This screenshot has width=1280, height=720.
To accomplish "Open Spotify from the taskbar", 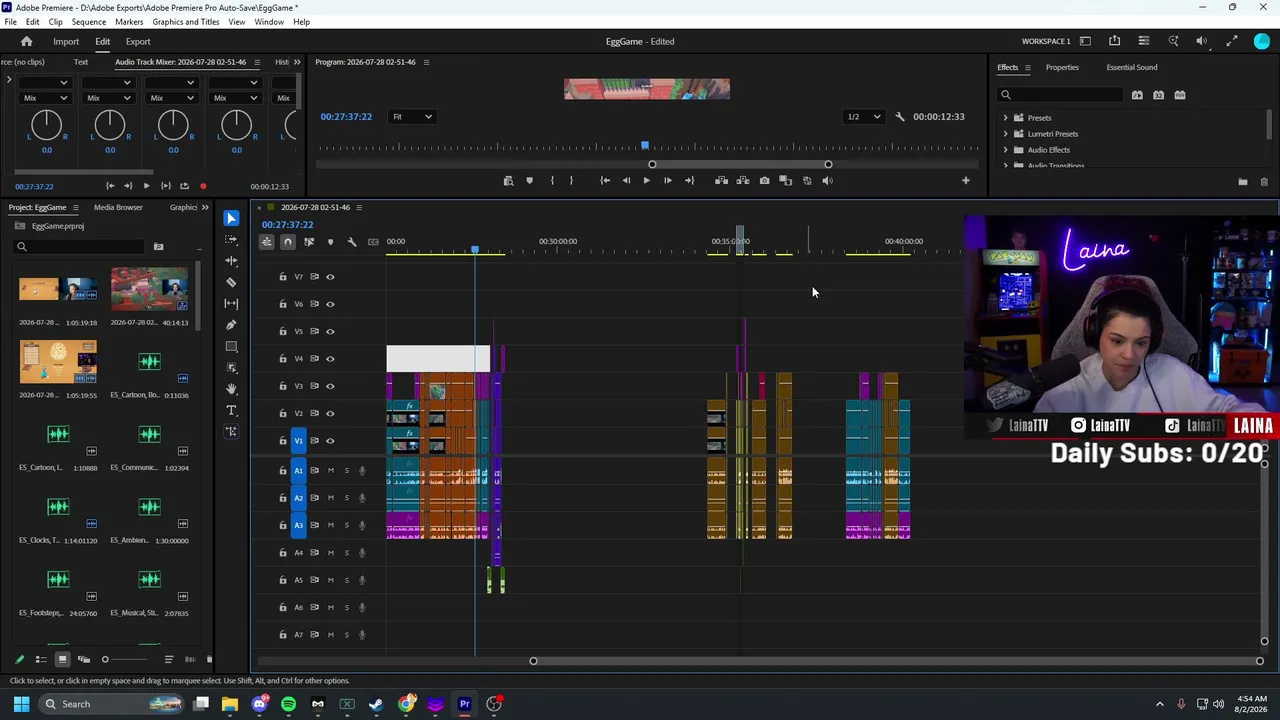I will pyautogui.click(x=288, y=704).
